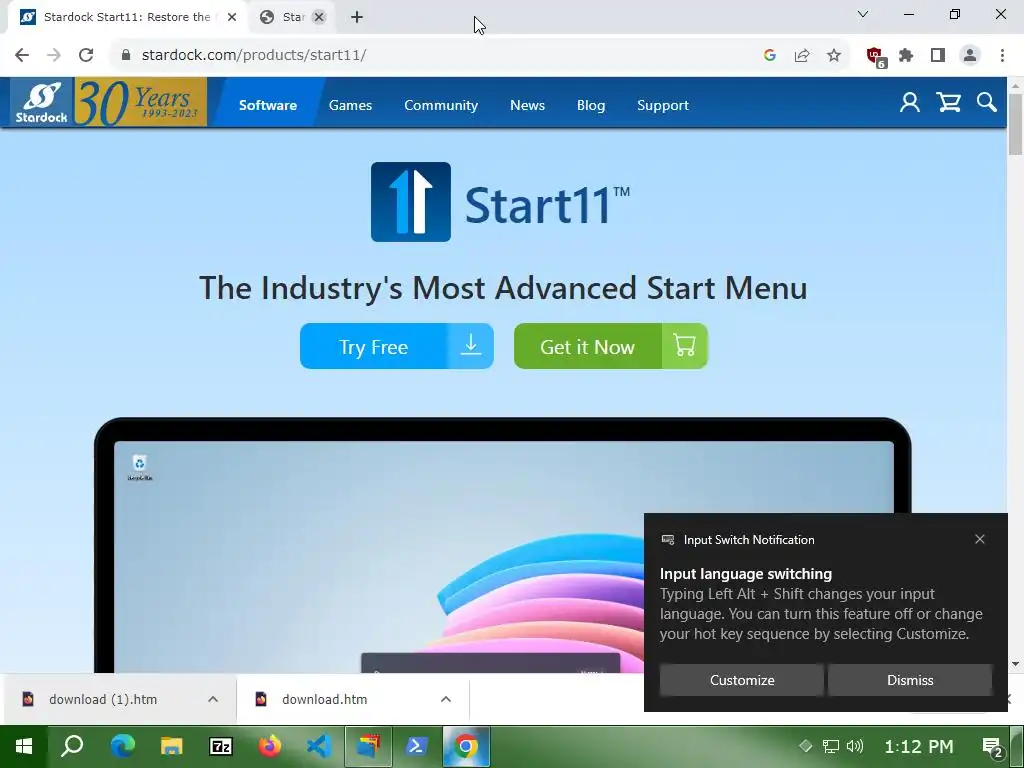Open the new tab plus button
The width and height of the screenshot is (1024, 768).
pos(357,17)
